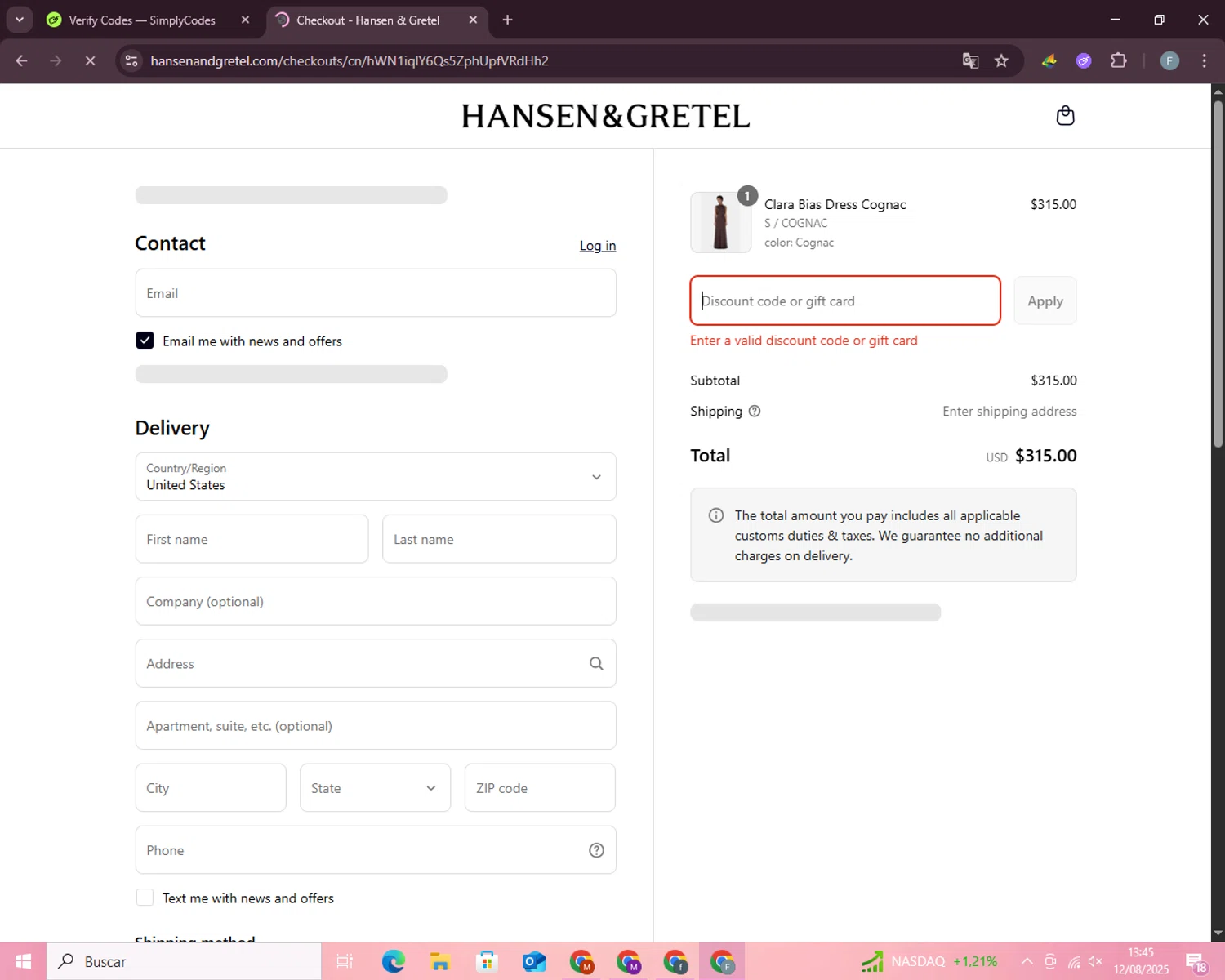
Task: Open Microsoft Store from the taskbar
Action: click(487, 961)
